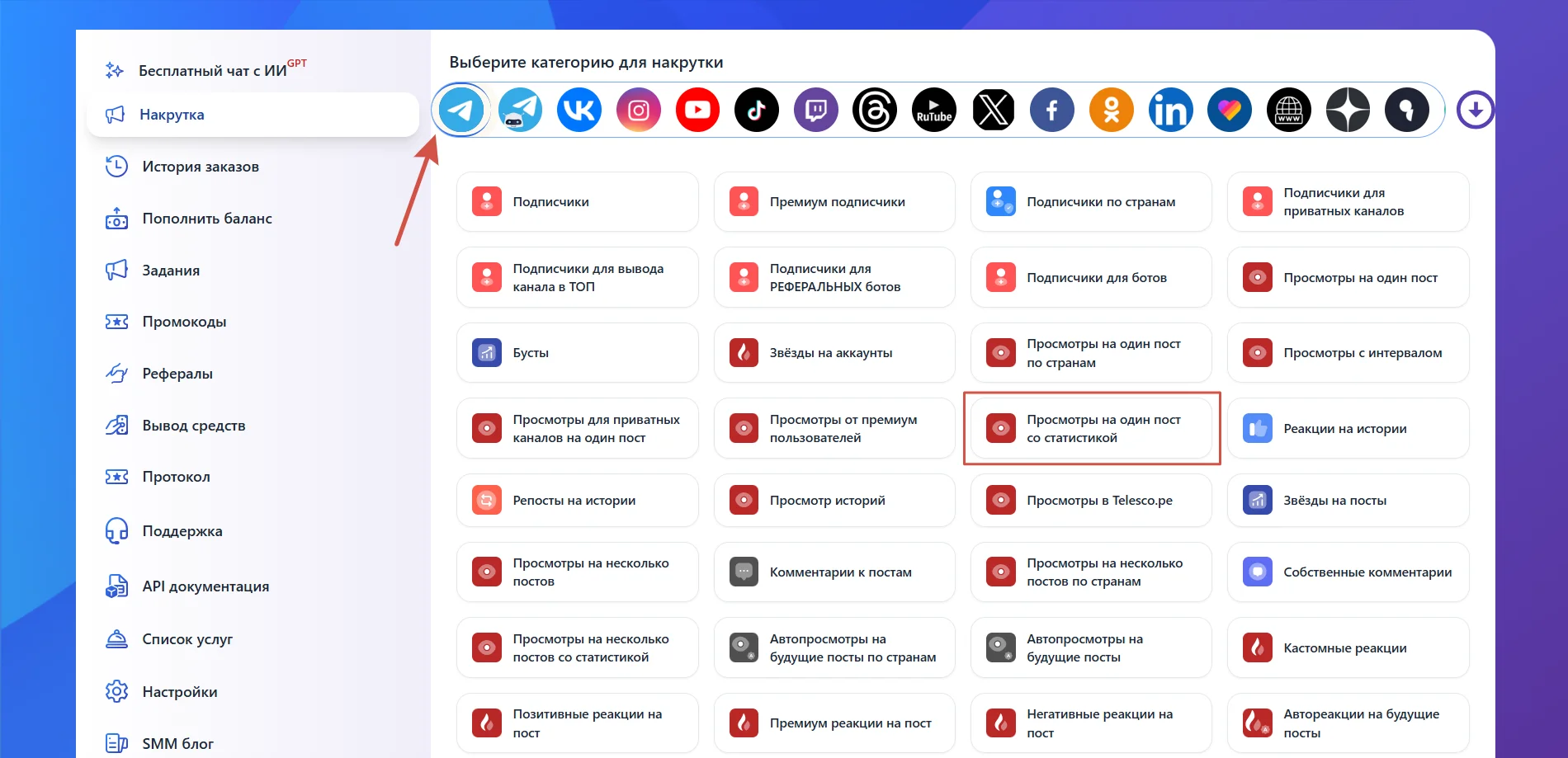1568x758 pixels.
Task: Select the Twitch category icon
Action: 816,110
